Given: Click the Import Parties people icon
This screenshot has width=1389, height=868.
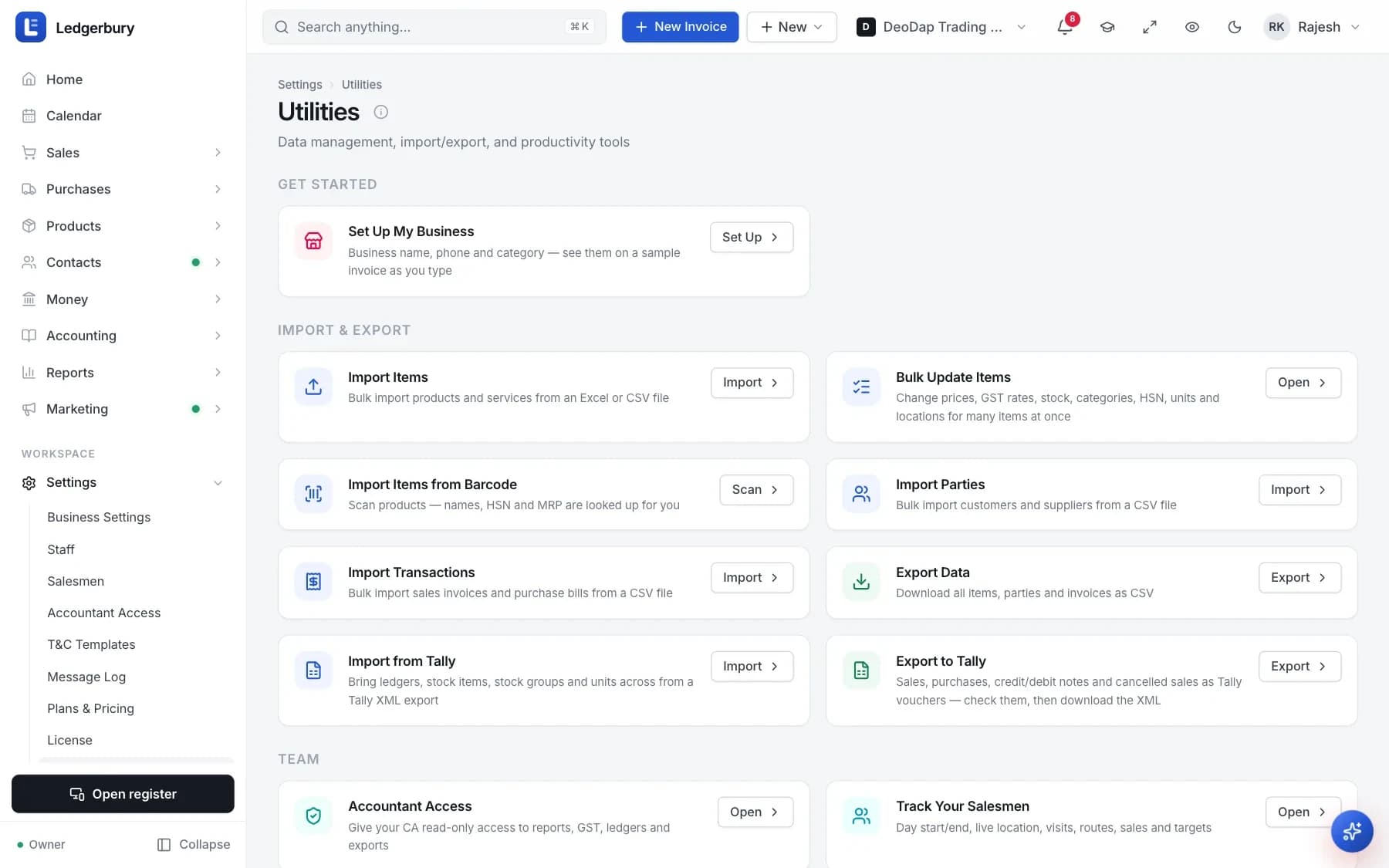Looking at the screenshot, I should coord(861,494).
